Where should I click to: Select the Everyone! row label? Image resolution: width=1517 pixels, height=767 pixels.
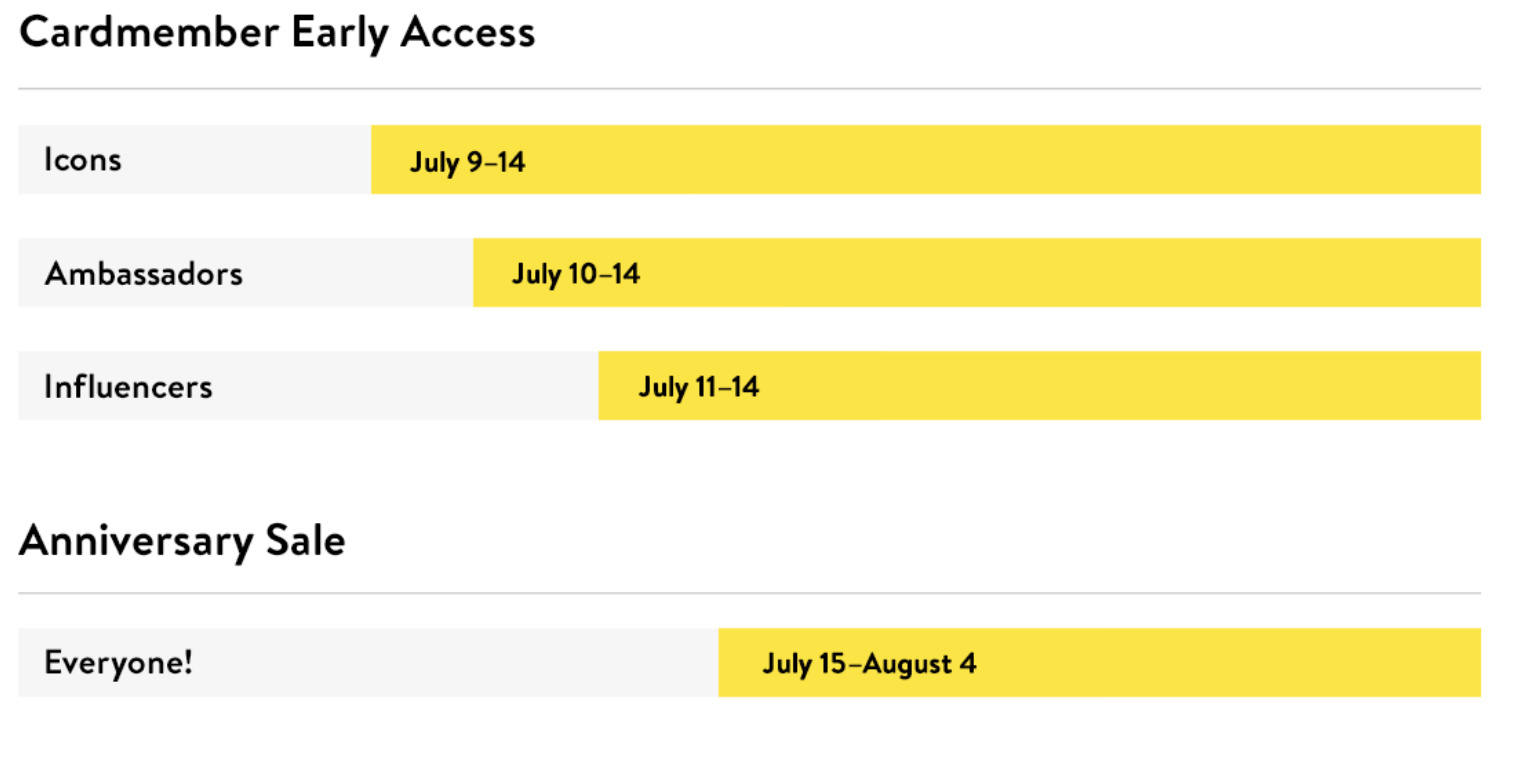coord(118,662)
